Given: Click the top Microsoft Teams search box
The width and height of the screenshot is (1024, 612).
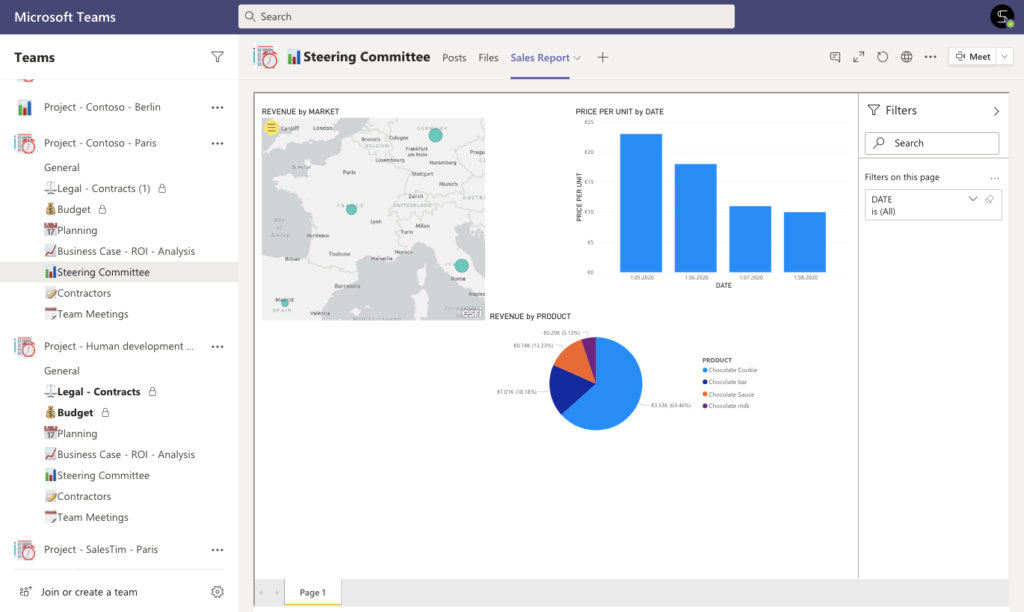Looking at the screenshot, I should 487,16.
